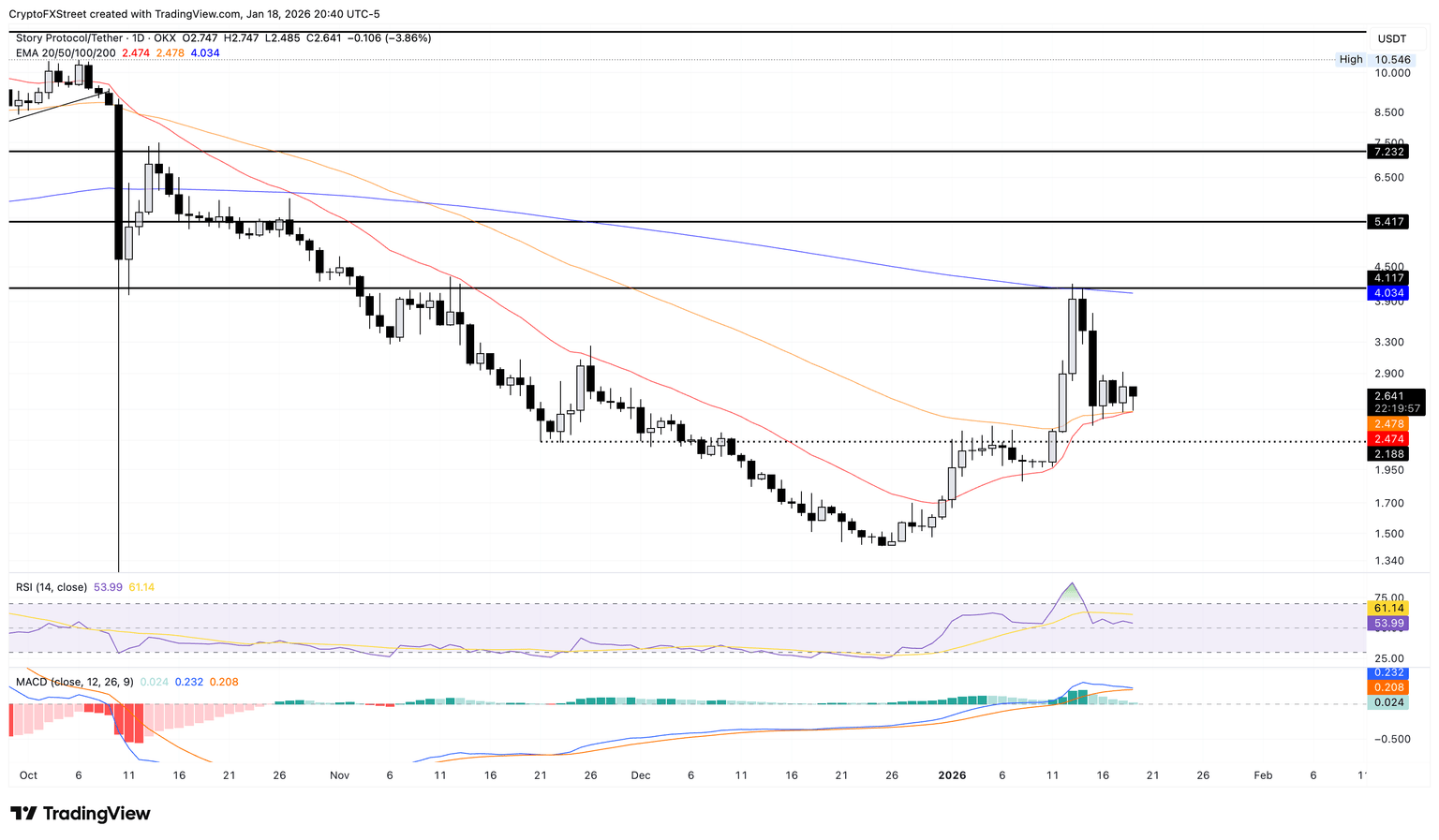Click the TradingView logo icon
1439x840 pixels.
23,814
